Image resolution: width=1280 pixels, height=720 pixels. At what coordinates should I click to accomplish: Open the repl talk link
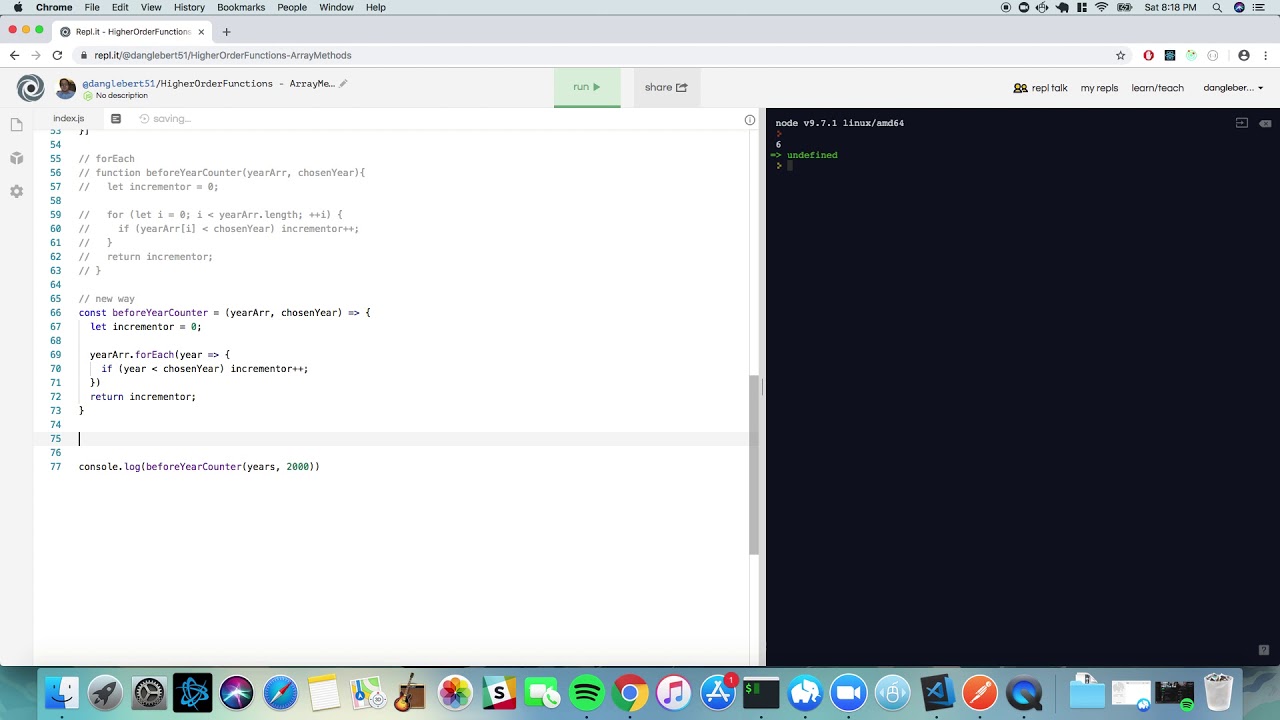click(1040, 88)
